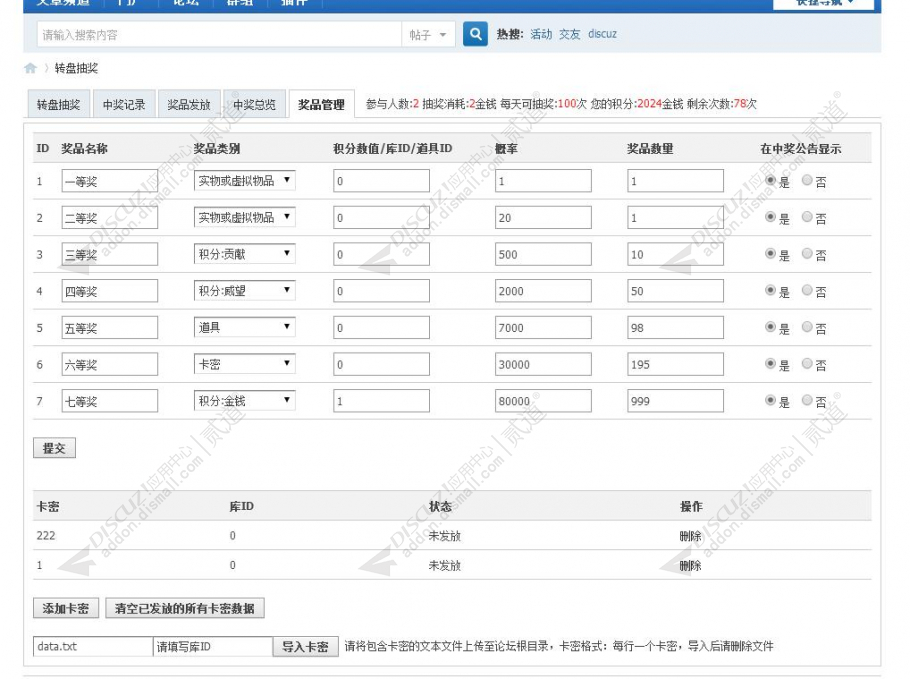This screenshot has height=679, width=910.
Task: Open the 道具 dropdown for 五等奖
Action: [244, 327]
